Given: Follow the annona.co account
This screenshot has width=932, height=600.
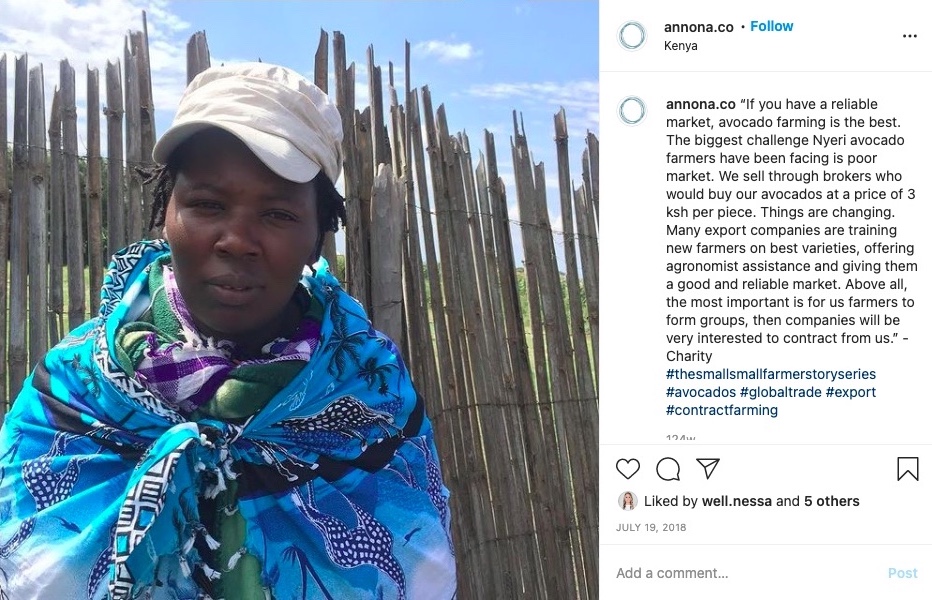Looking at the screenshot, I should (772, 26).
